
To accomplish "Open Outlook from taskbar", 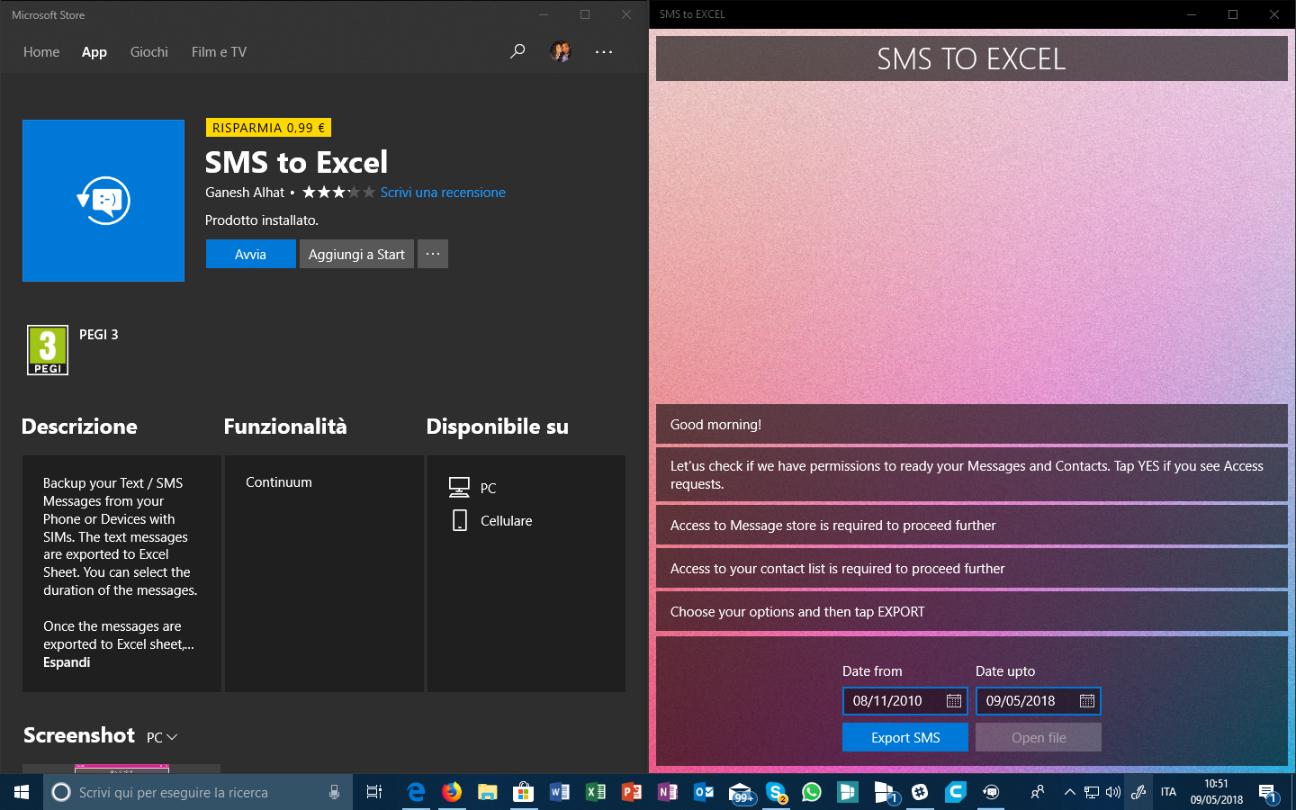I will [x=704, y=792].
